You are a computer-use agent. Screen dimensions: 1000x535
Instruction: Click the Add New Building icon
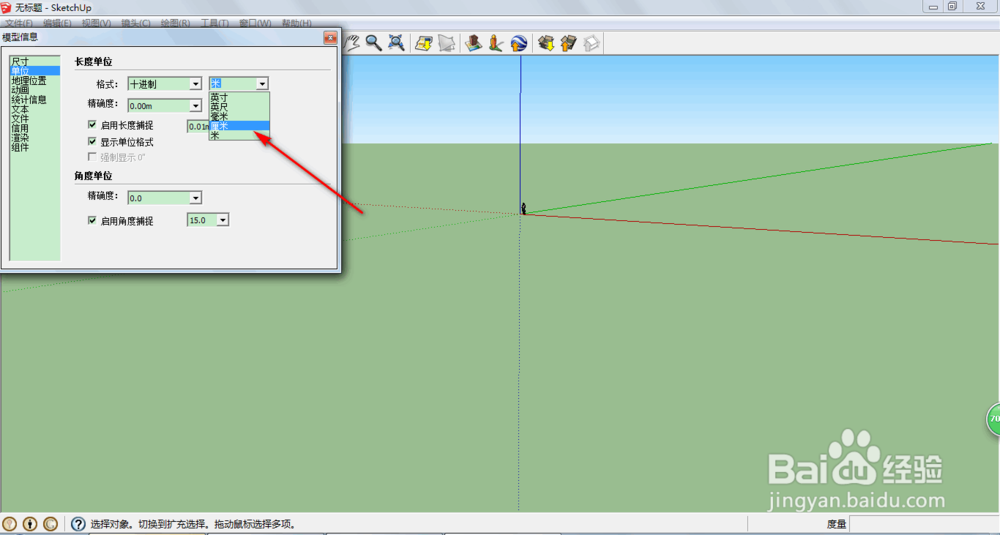click(473, 43)
